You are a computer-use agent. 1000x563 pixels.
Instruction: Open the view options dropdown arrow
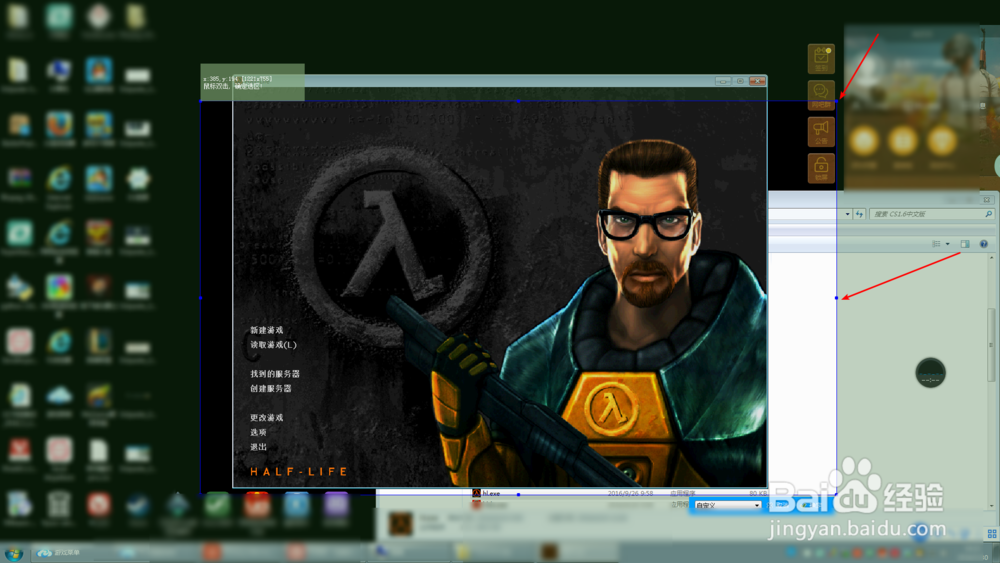tap(947, 244)
